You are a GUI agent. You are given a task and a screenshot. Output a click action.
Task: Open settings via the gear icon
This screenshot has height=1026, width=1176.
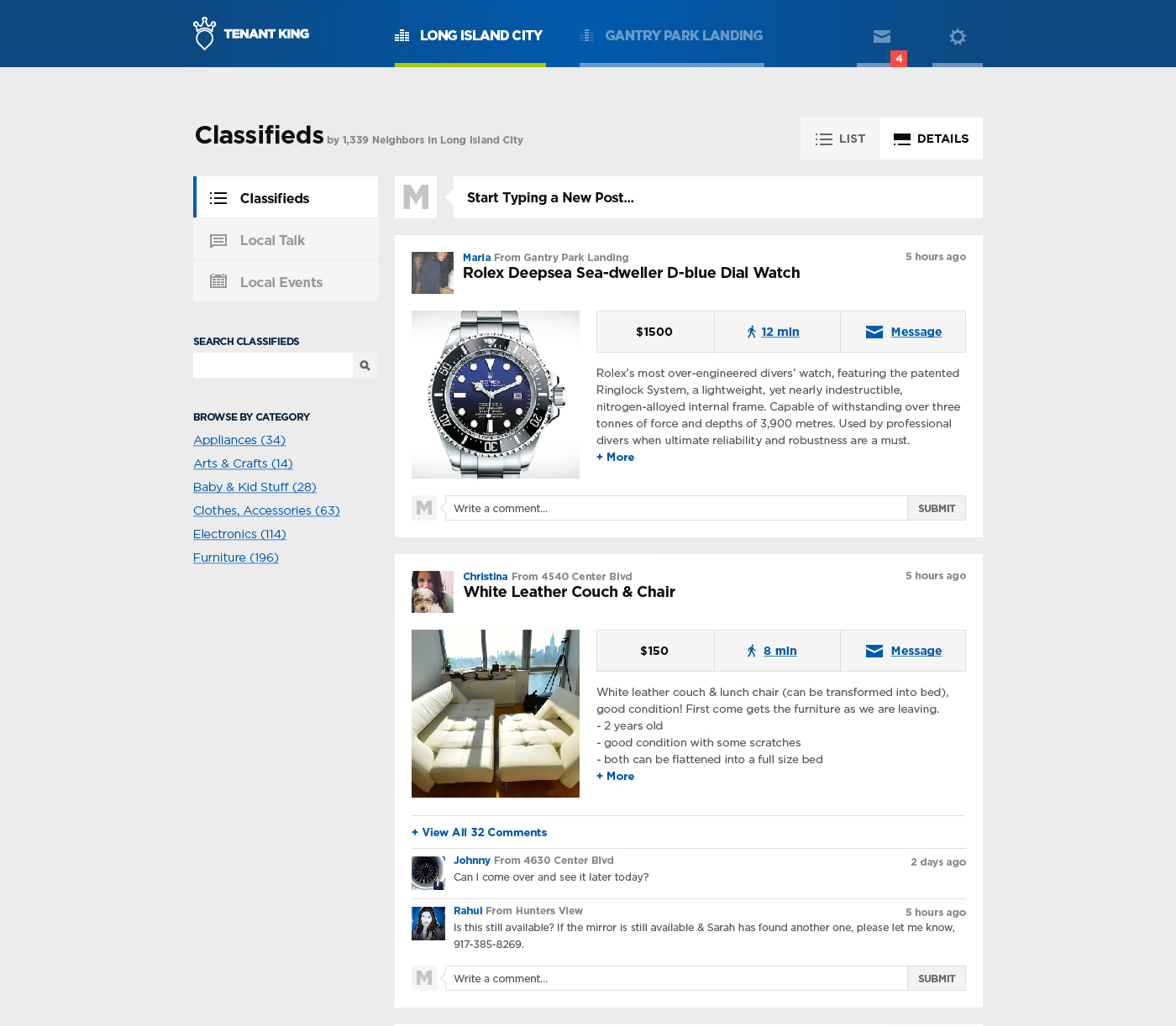[x=957, y=36]
